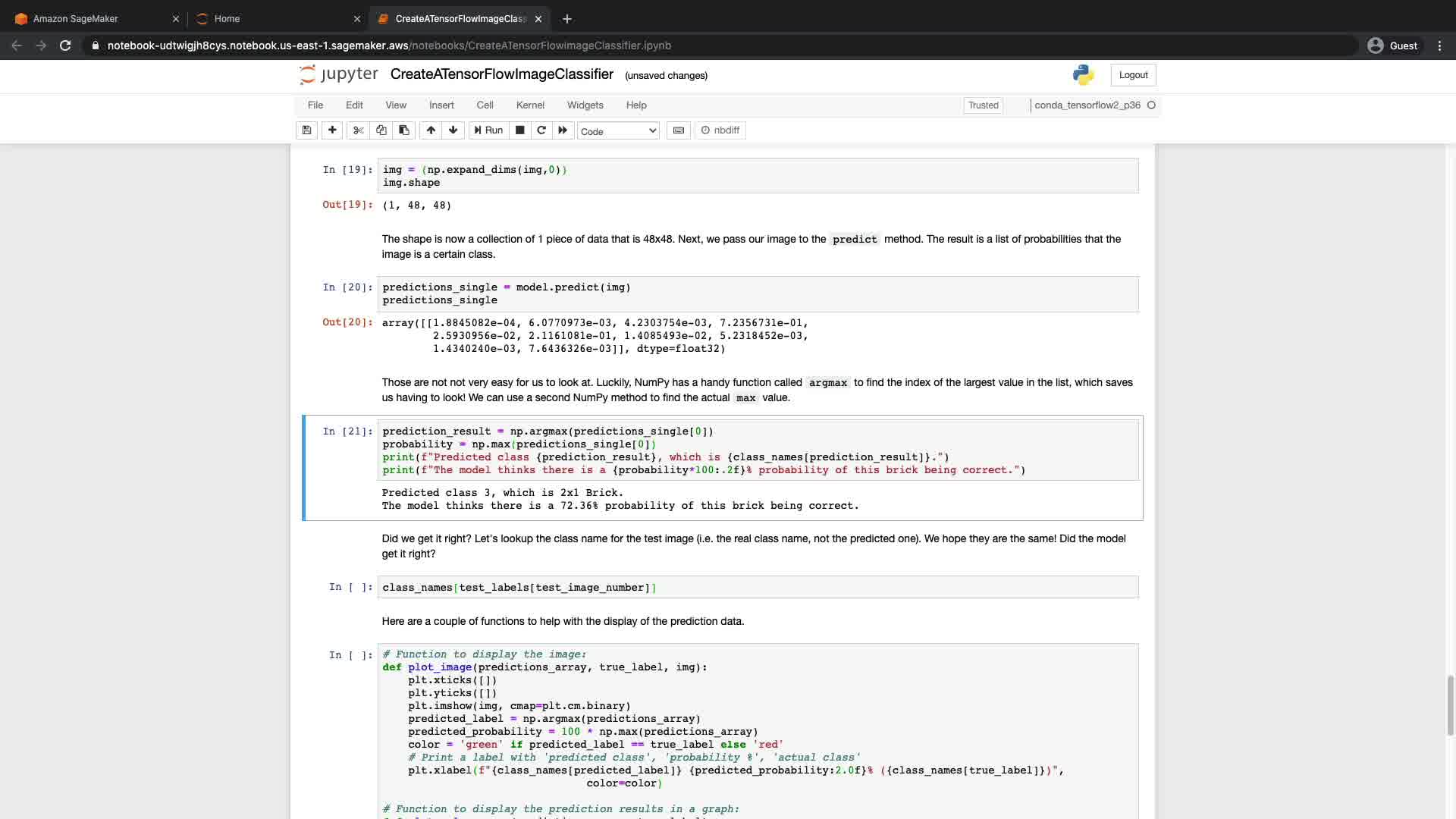Paste cells below icon
The height and width of the screenshot is (819, 1456).
(x=404, y=130)
